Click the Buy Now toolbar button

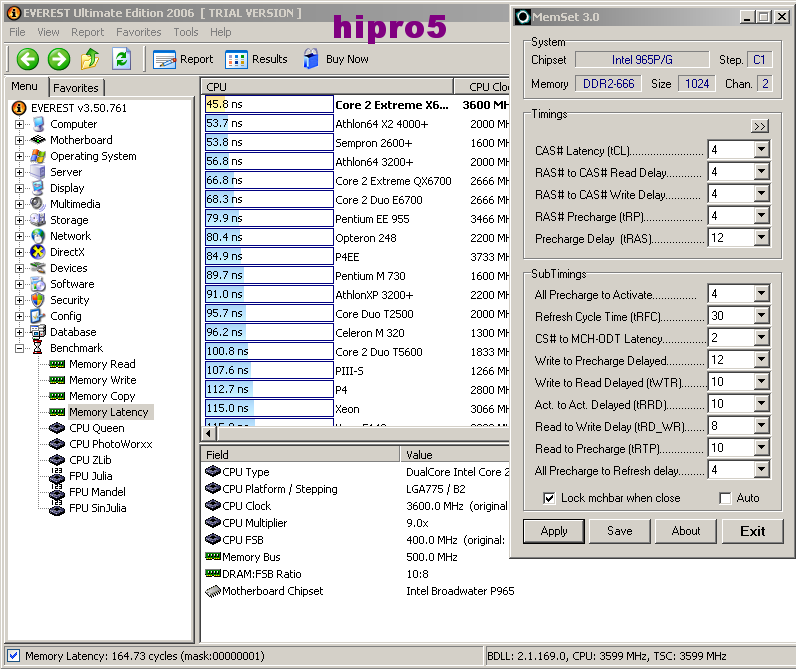coord(336,59)
